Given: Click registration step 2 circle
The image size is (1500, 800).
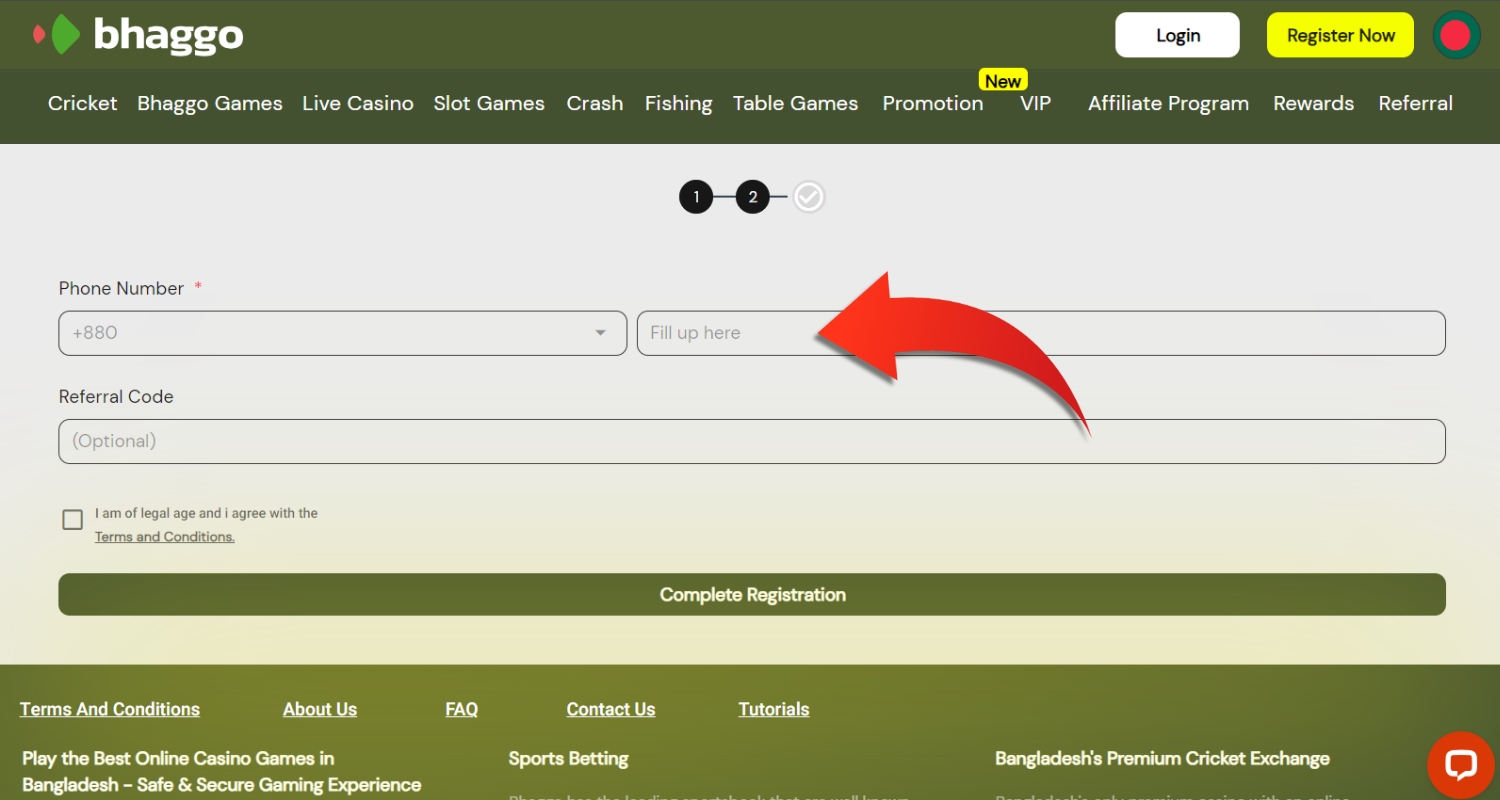Looking at the screenshot, I should (753, 197).
